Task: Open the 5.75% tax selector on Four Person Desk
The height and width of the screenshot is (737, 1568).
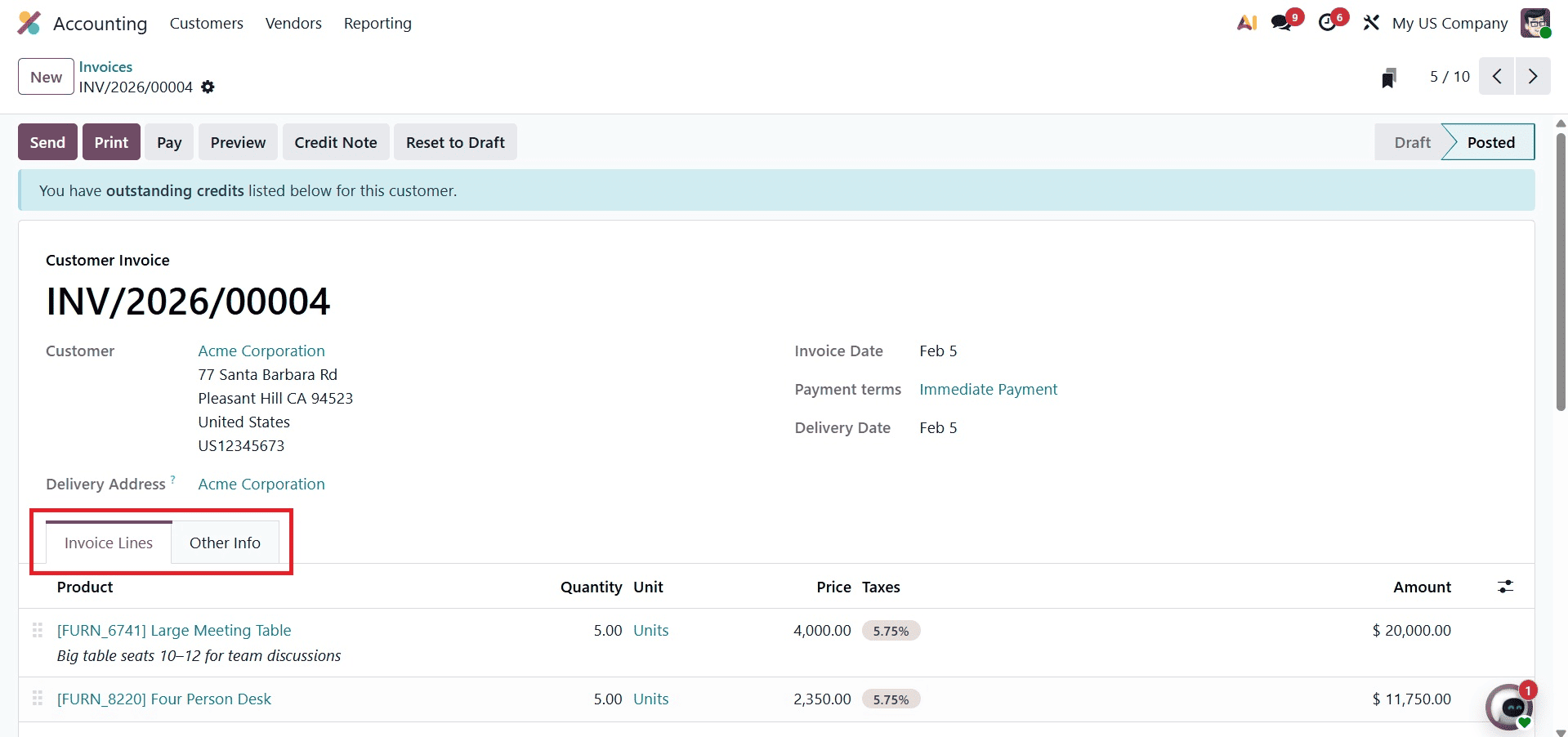Action: (x=891, y=699)
